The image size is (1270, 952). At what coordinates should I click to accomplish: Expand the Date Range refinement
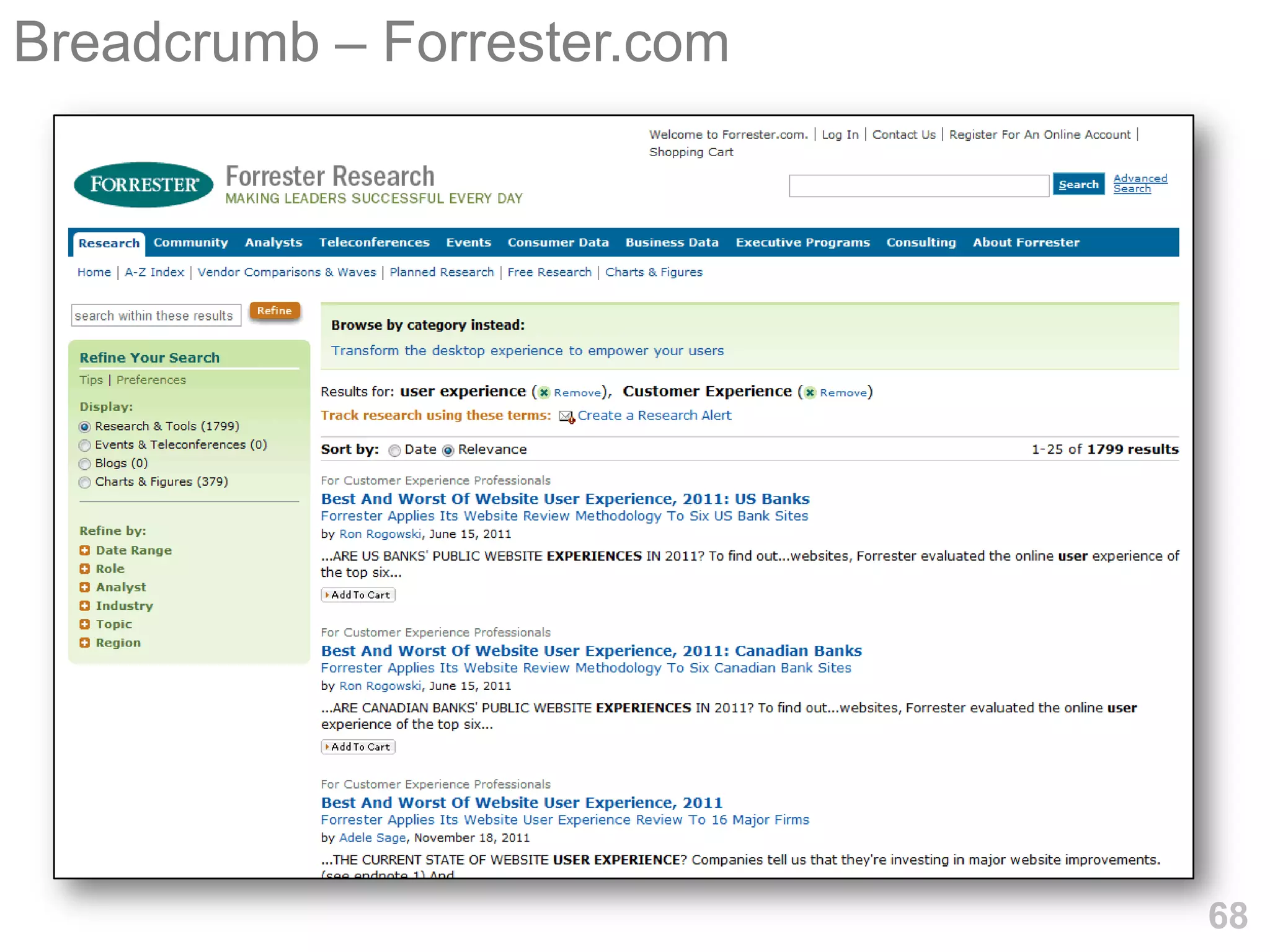coord(85,550)
